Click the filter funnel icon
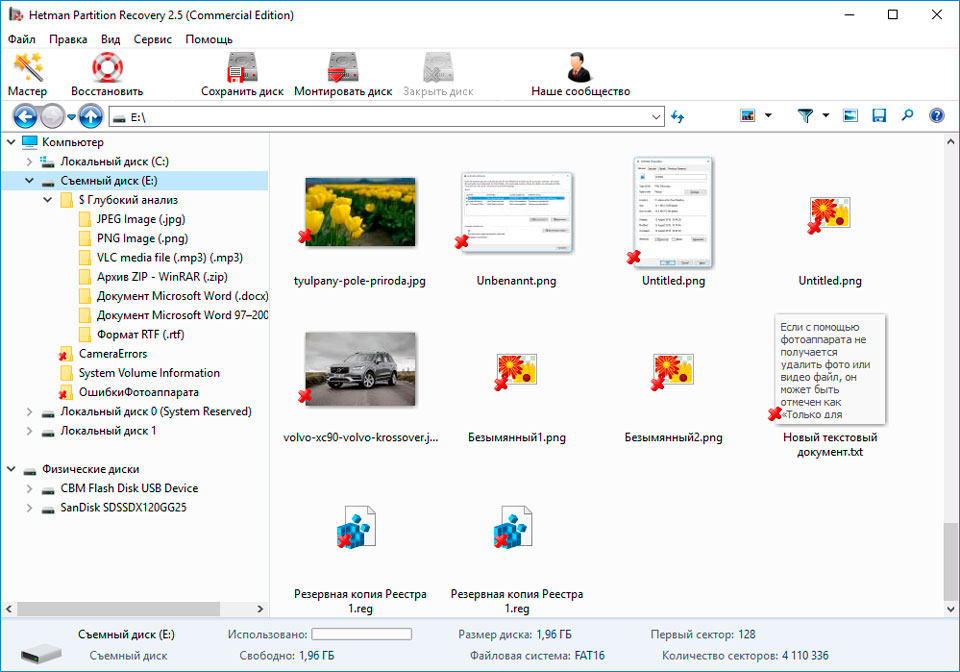The height and width of the screenshot is (672, 960). tap(805, 116)
